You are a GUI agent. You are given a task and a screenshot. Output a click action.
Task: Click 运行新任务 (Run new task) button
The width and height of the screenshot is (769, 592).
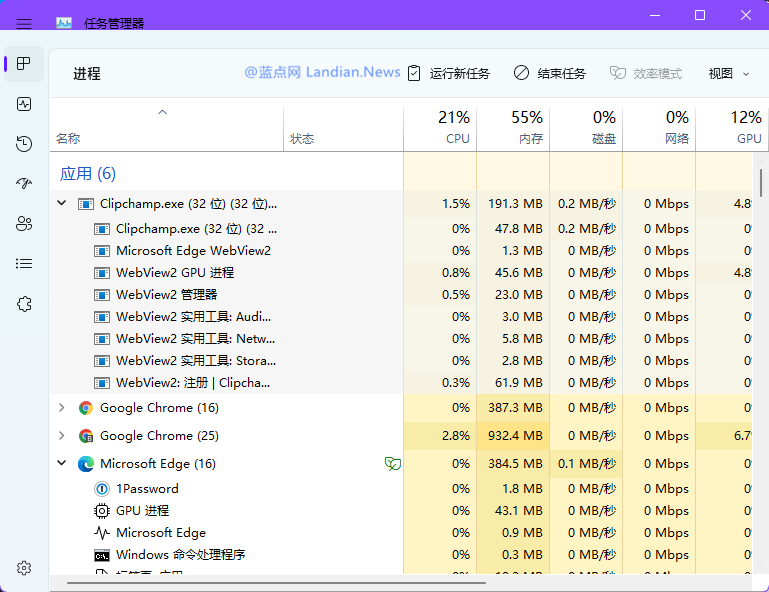point(449,74)
